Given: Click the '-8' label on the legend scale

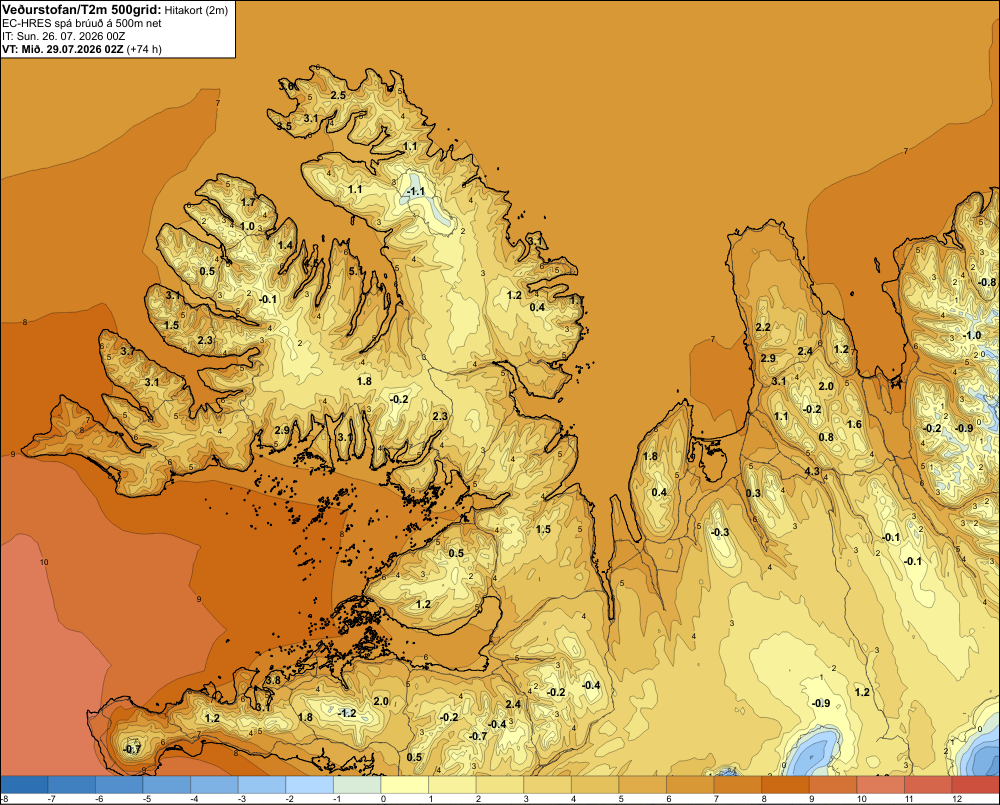Looking at the screenshot, I should 5,799.
